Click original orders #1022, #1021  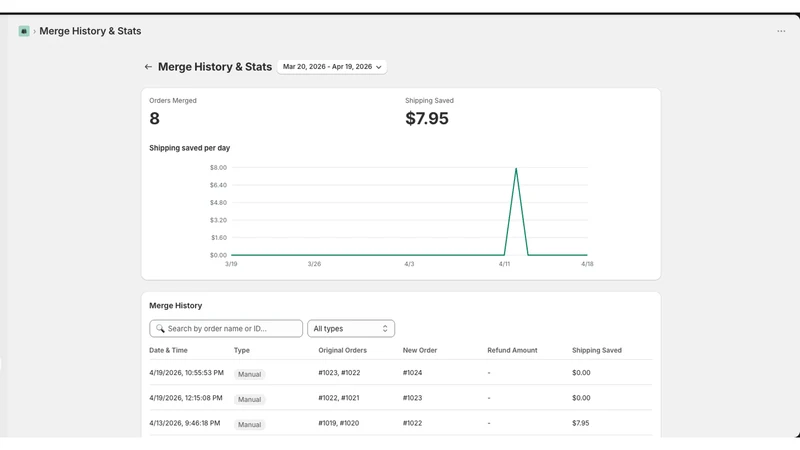tap(339, 398)
